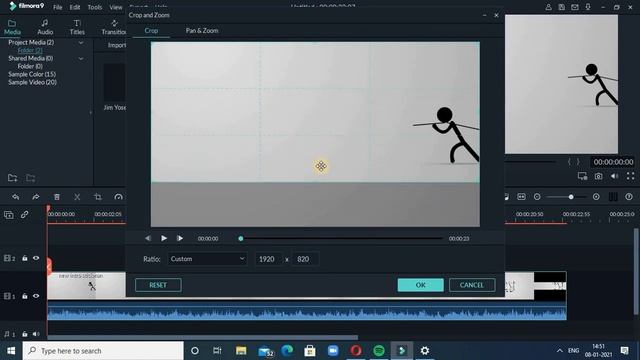The image size is (640, 360).
Task: Click the preview volume speaker icon
Action: 614,176
